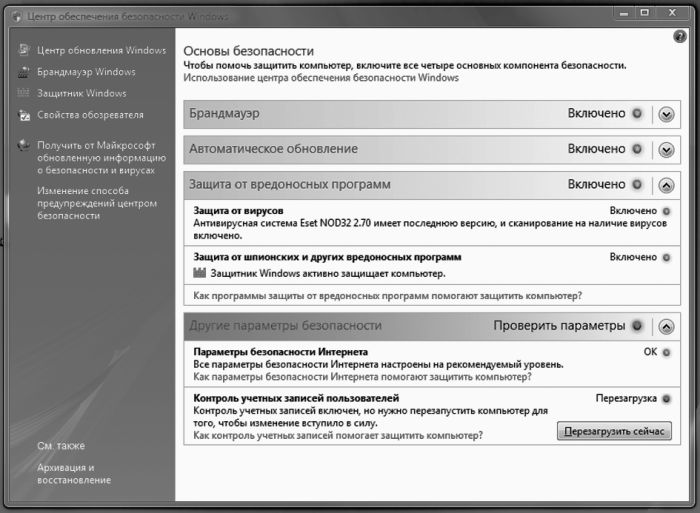The image size is (700, 513).
Task: Click the browser properties icon in sidebar
Action: pyautogui.click(x=24, y=115)
